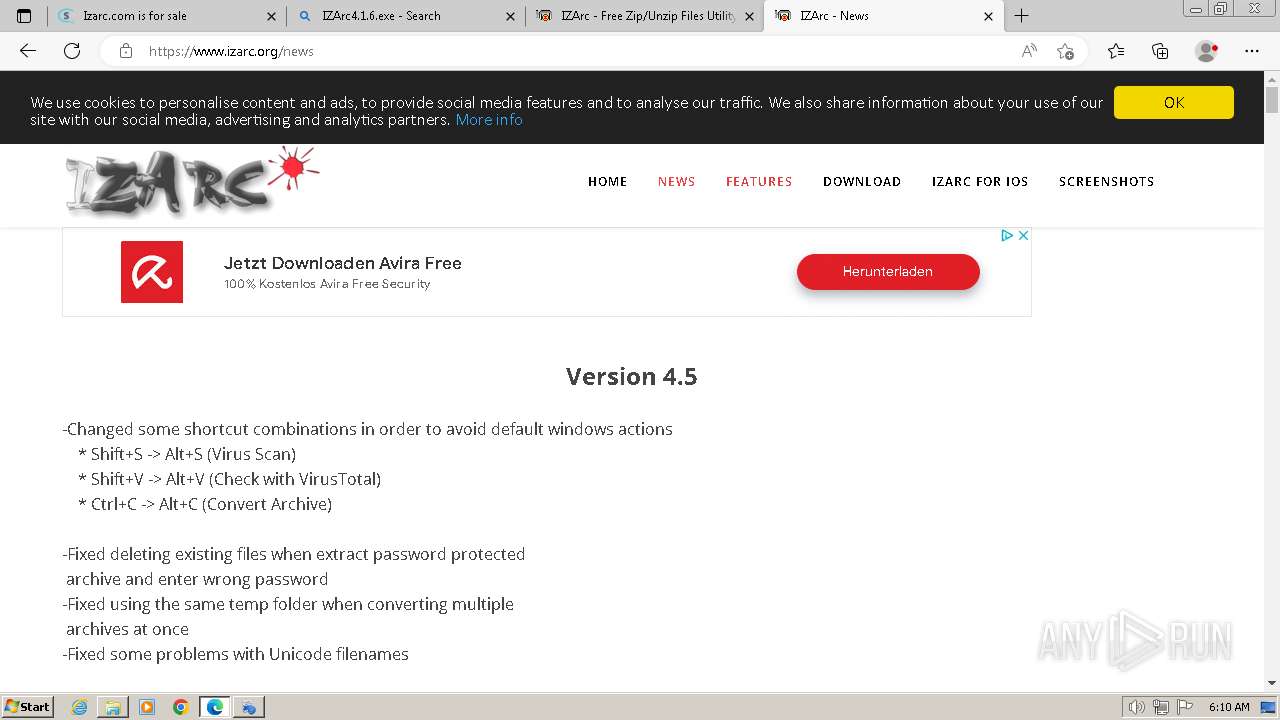Launch Chrome from the taskbar

[181, 707]
